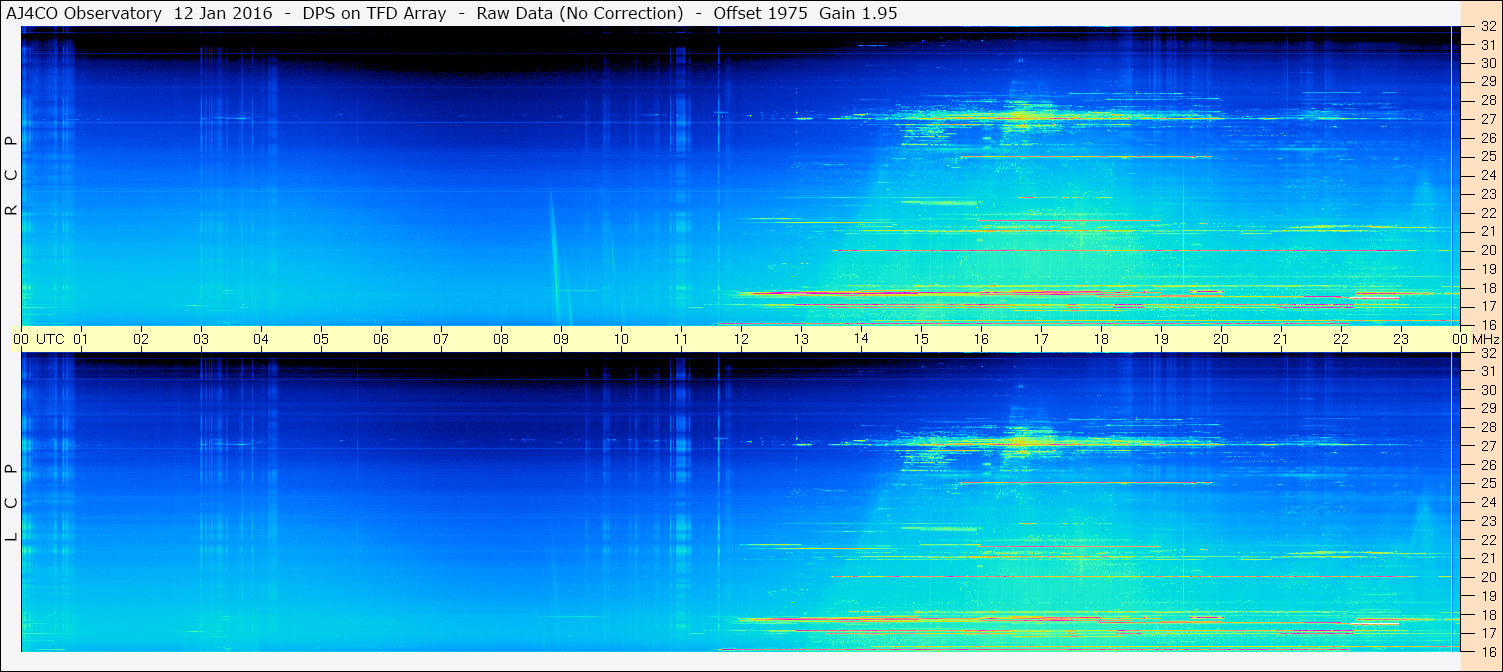Image resolution: width=1503 pixels, height=672 pixels.
Task: Click the slanted burst streak near 09 UTC in RCP
Action: tap(555, 255)
